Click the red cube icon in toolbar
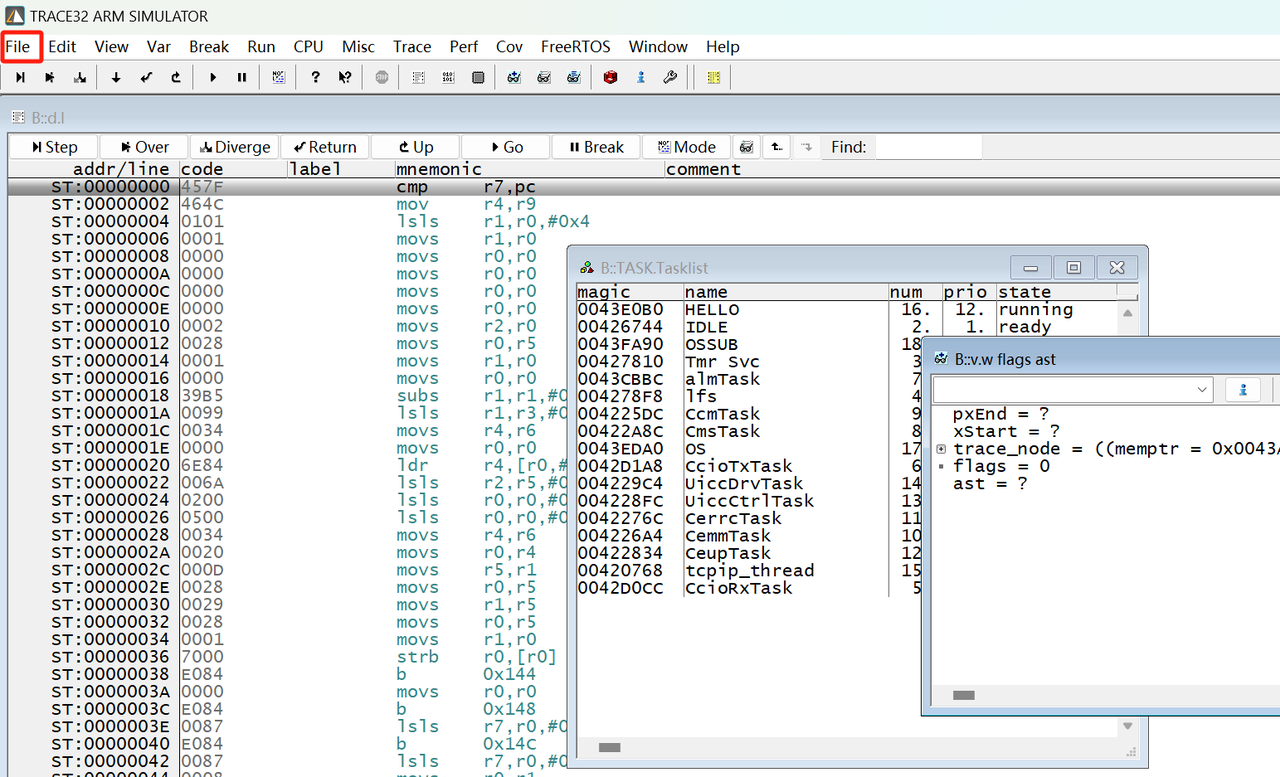The width and height of the screenshot is (1280, 777). (610, 77)
